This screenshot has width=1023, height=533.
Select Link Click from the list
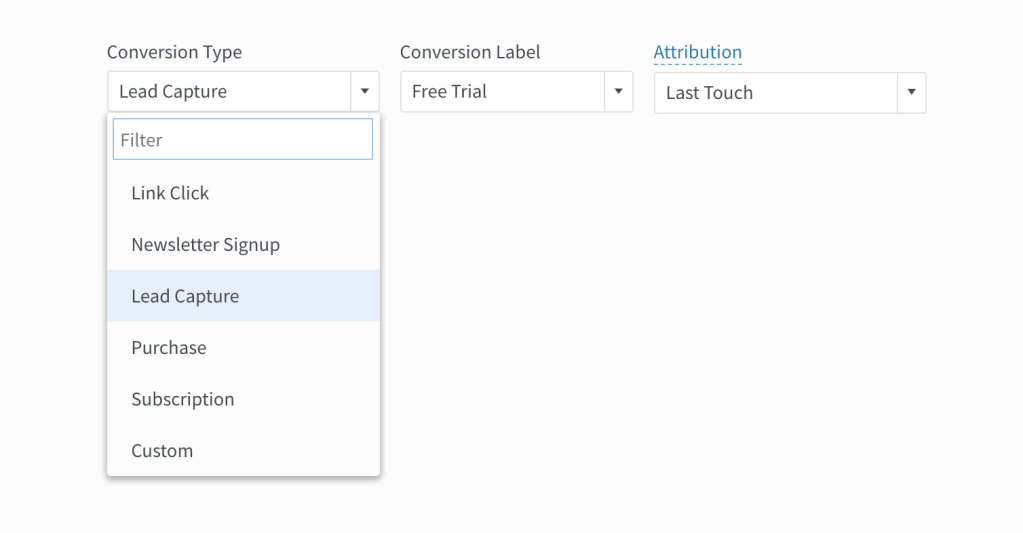170,193
